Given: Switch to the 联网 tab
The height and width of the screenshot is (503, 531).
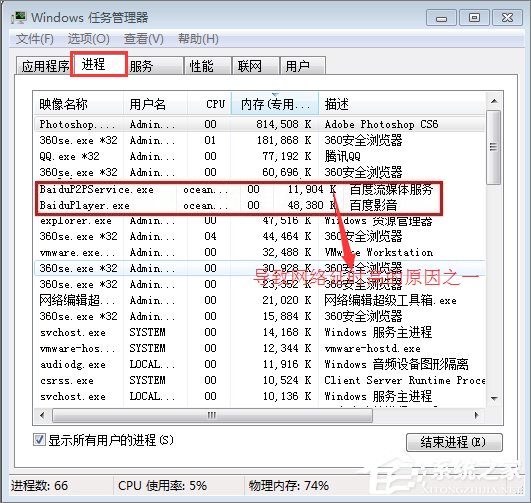Looking at the screenshot, I should click(256, 66).
